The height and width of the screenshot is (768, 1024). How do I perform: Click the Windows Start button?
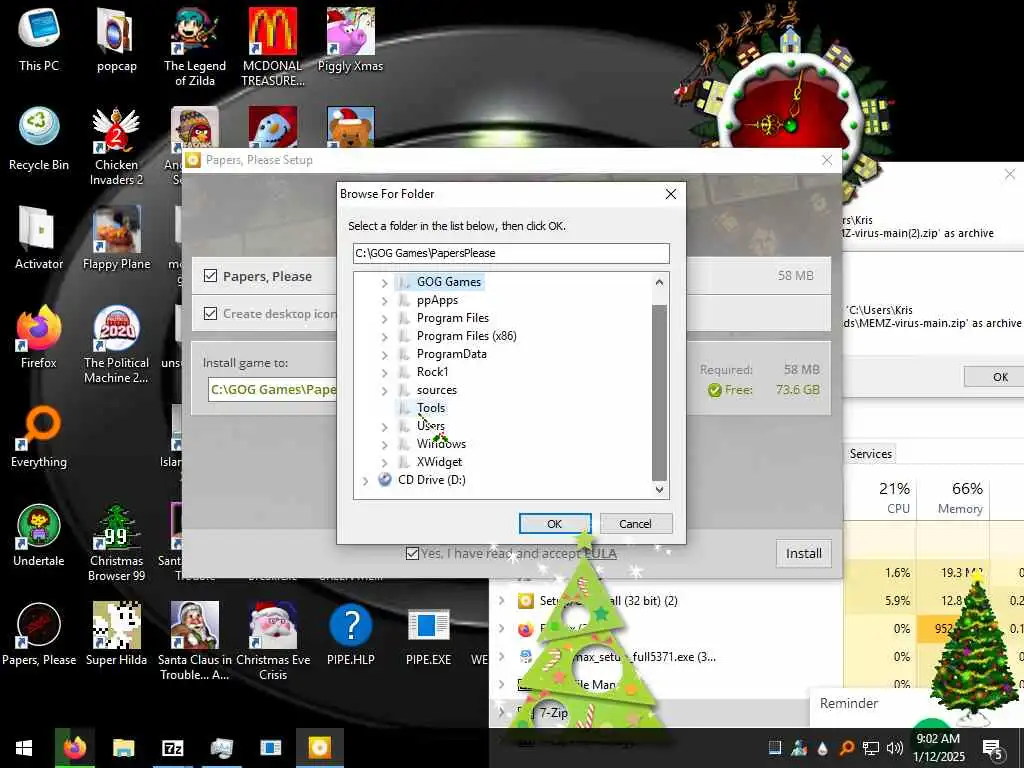24,748
